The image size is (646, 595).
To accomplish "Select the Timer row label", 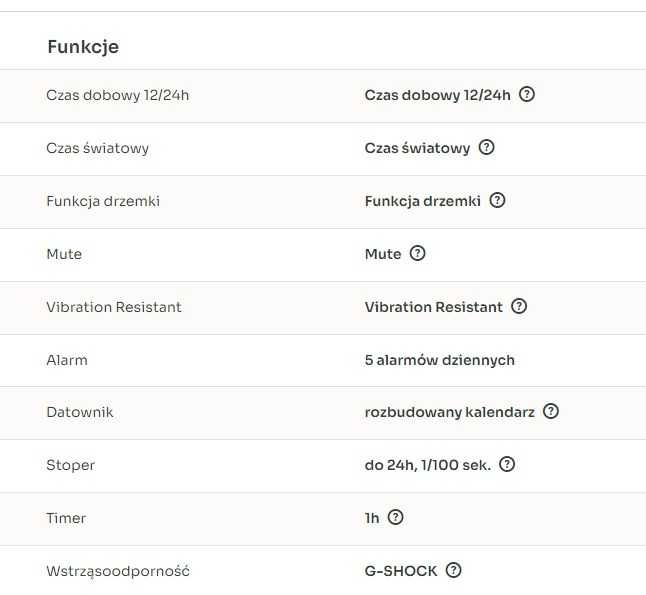I will 66,518.
